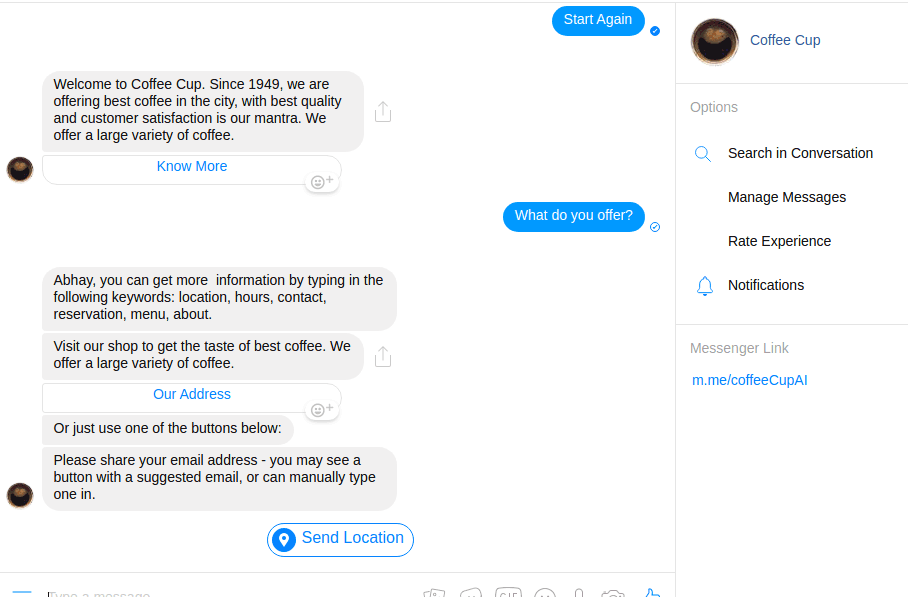908x597 pixels.
Task: Click the Send Location quick reply
Action: coord(340,539)
